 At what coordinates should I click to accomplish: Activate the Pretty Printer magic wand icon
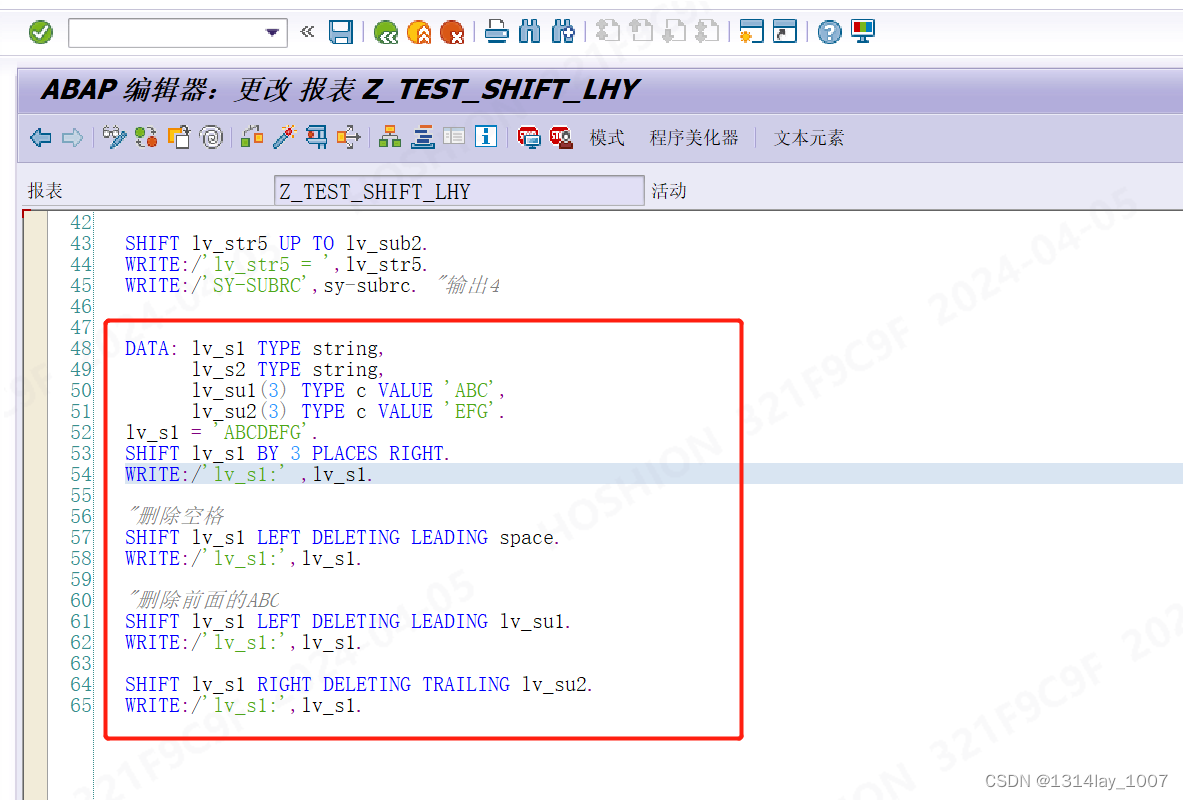tap(284, 137)
